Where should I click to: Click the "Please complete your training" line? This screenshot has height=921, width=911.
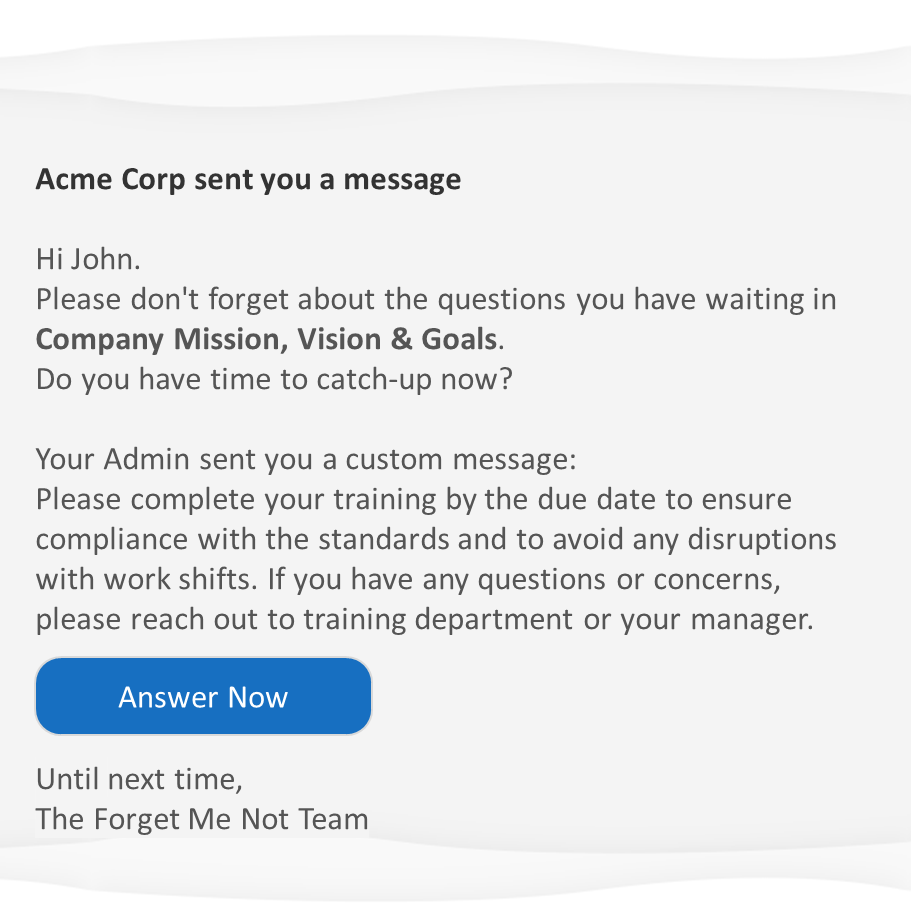413,500
